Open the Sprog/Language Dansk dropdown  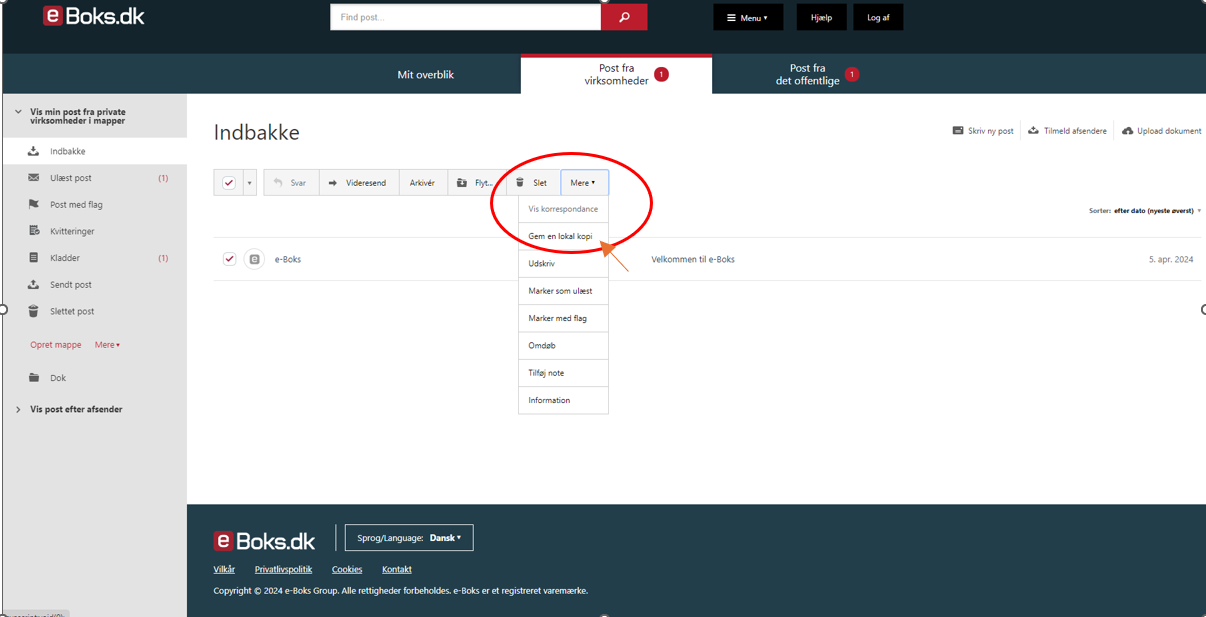coord(409,538)
